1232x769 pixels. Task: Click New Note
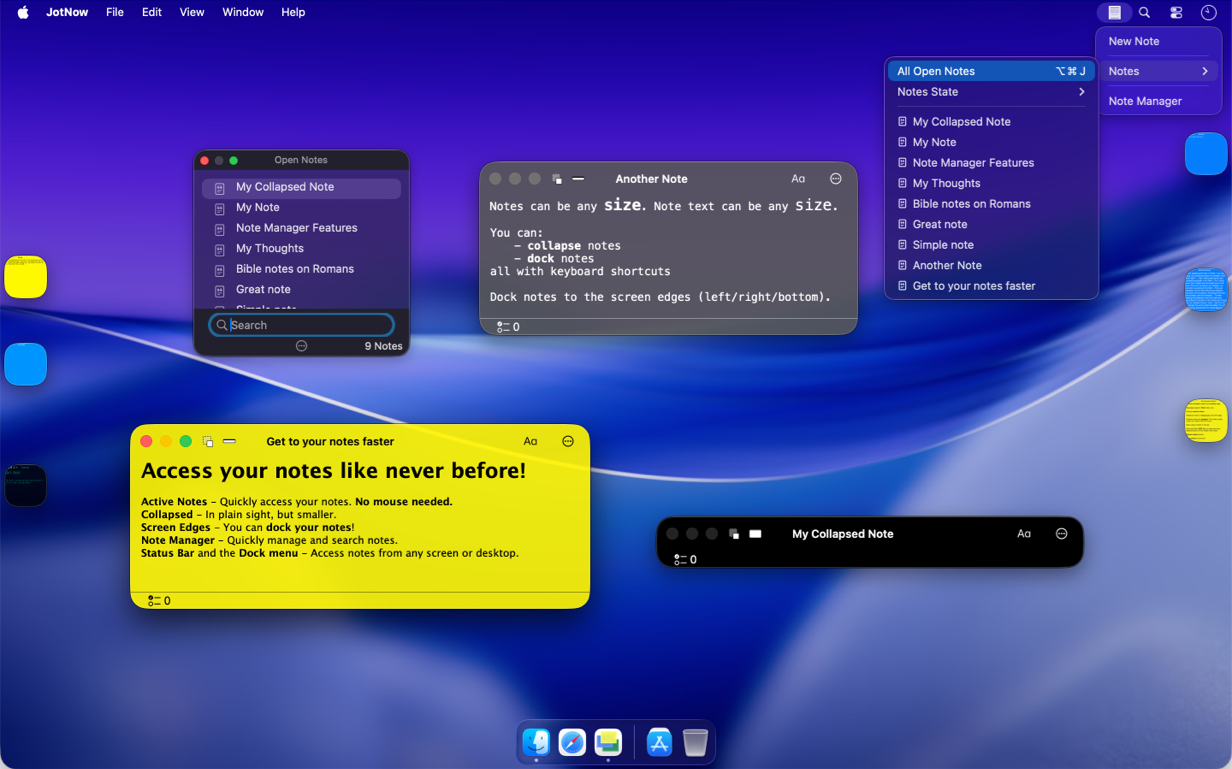(1133, 41)
